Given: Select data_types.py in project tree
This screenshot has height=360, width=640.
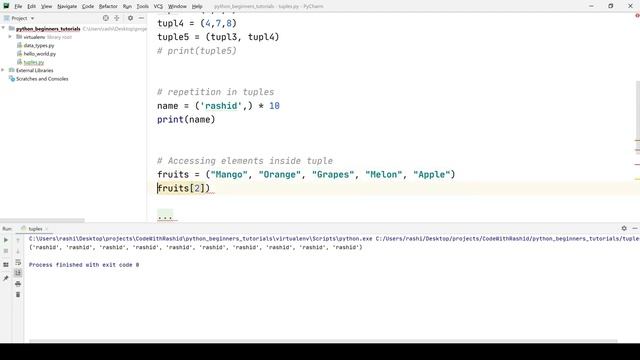Looking at the screenshot, I should click(x=39, y=45).
